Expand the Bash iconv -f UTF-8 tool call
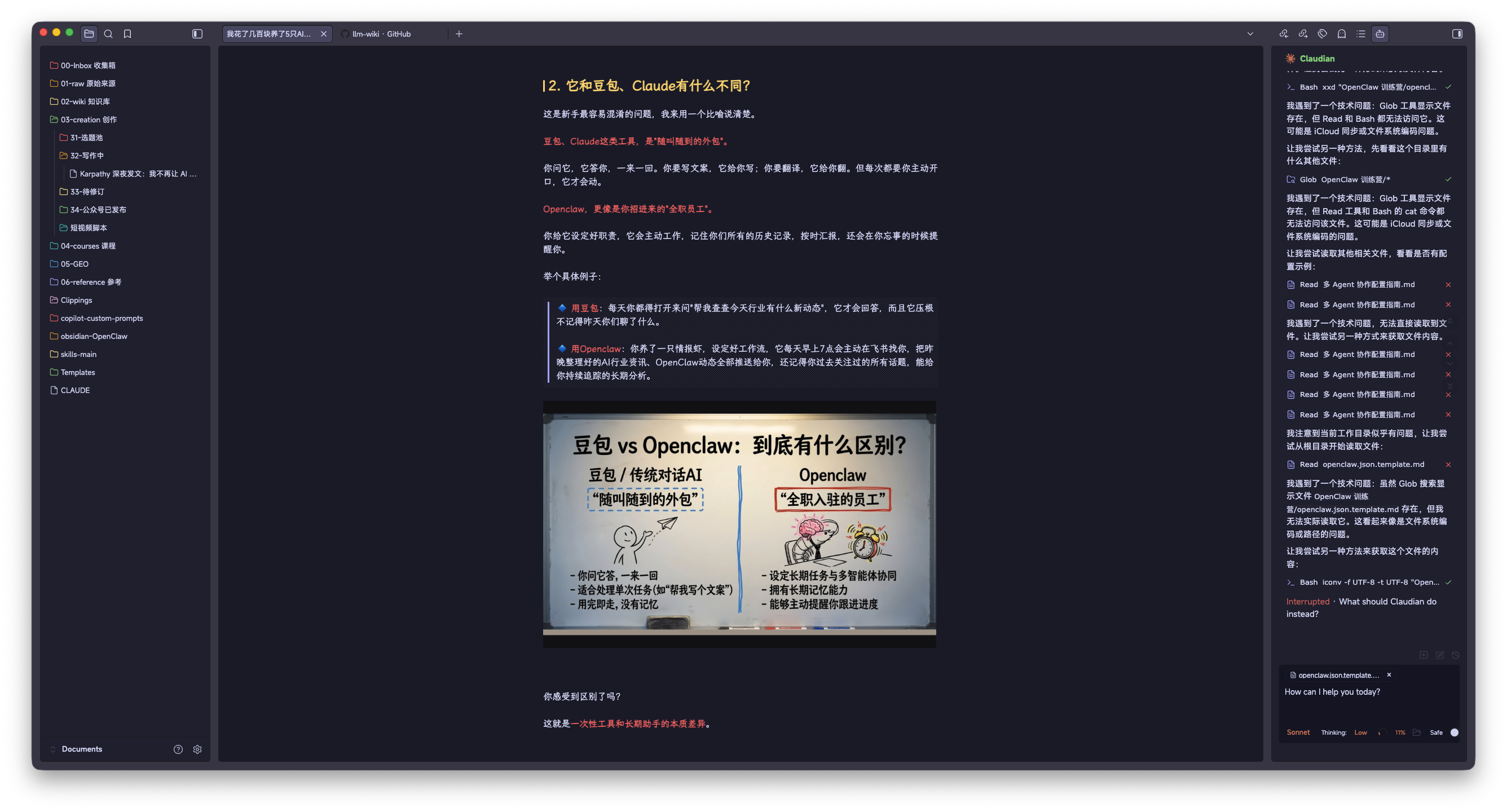Screen dimensions: 1507x812 pos(1368,582)
